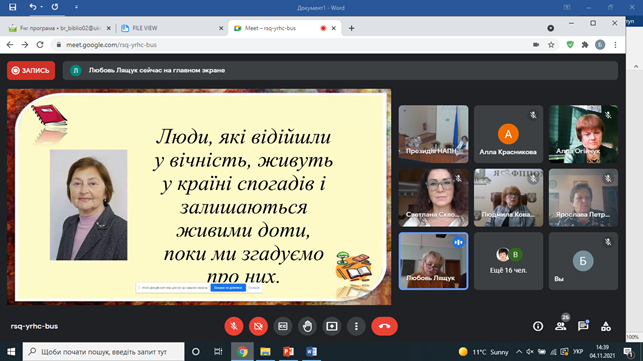Screen dimensions: 643x361
Task: Go forward in browser history
Action: 25,45
